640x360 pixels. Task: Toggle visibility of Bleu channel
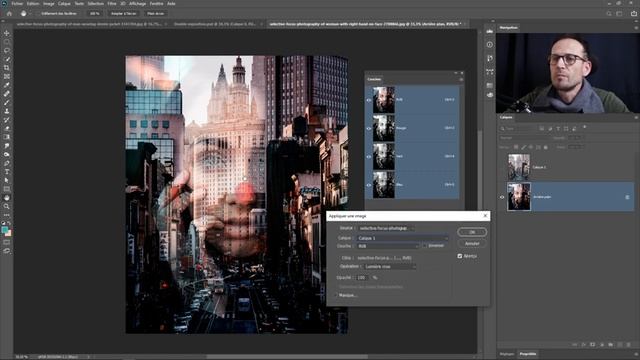pyautogui.click(x=369, y=185)
